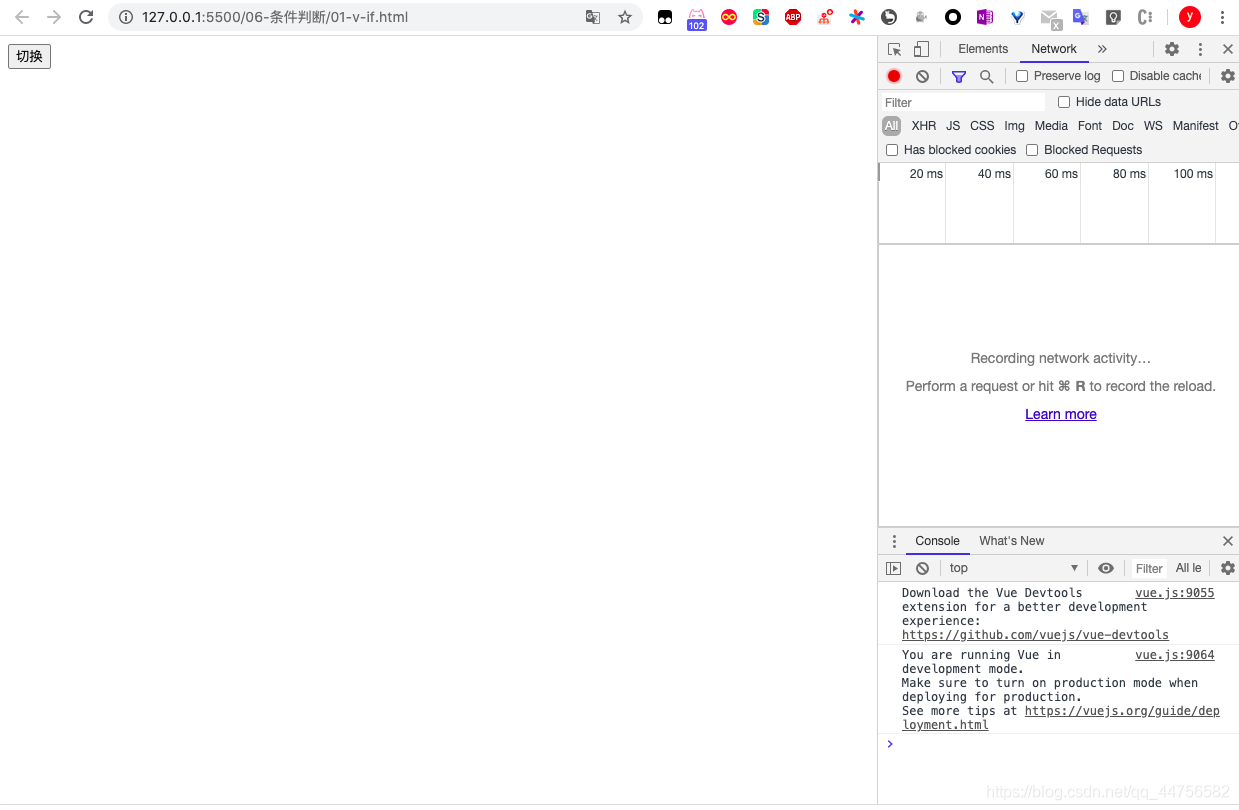This screenshot has height=810, width=1239.
Task: Open the All levels log dropdown
Action: point(1189,568)
